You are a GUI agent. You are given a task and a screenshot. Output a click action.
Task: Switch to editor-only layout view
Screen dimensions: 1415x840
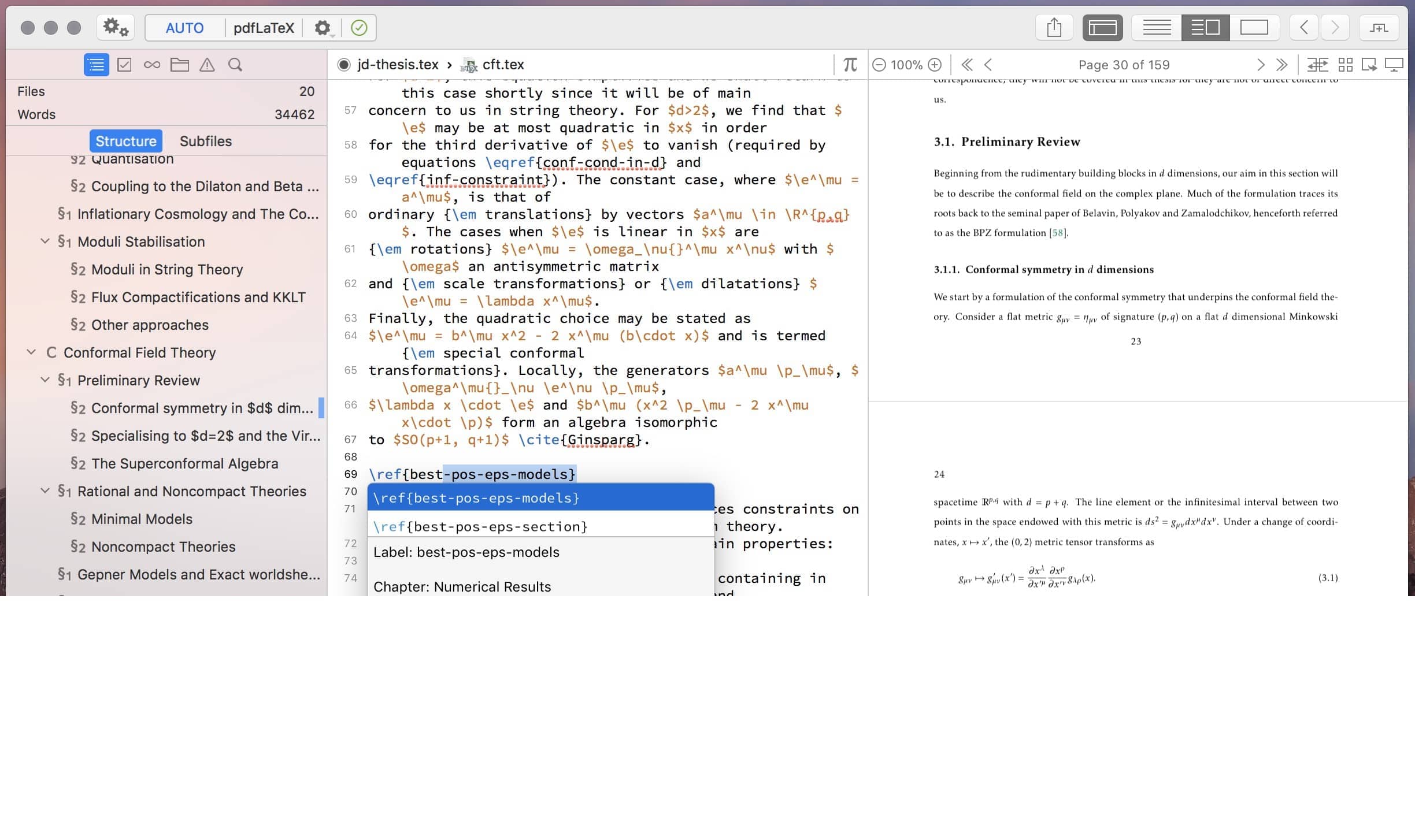click(1157, 28)
